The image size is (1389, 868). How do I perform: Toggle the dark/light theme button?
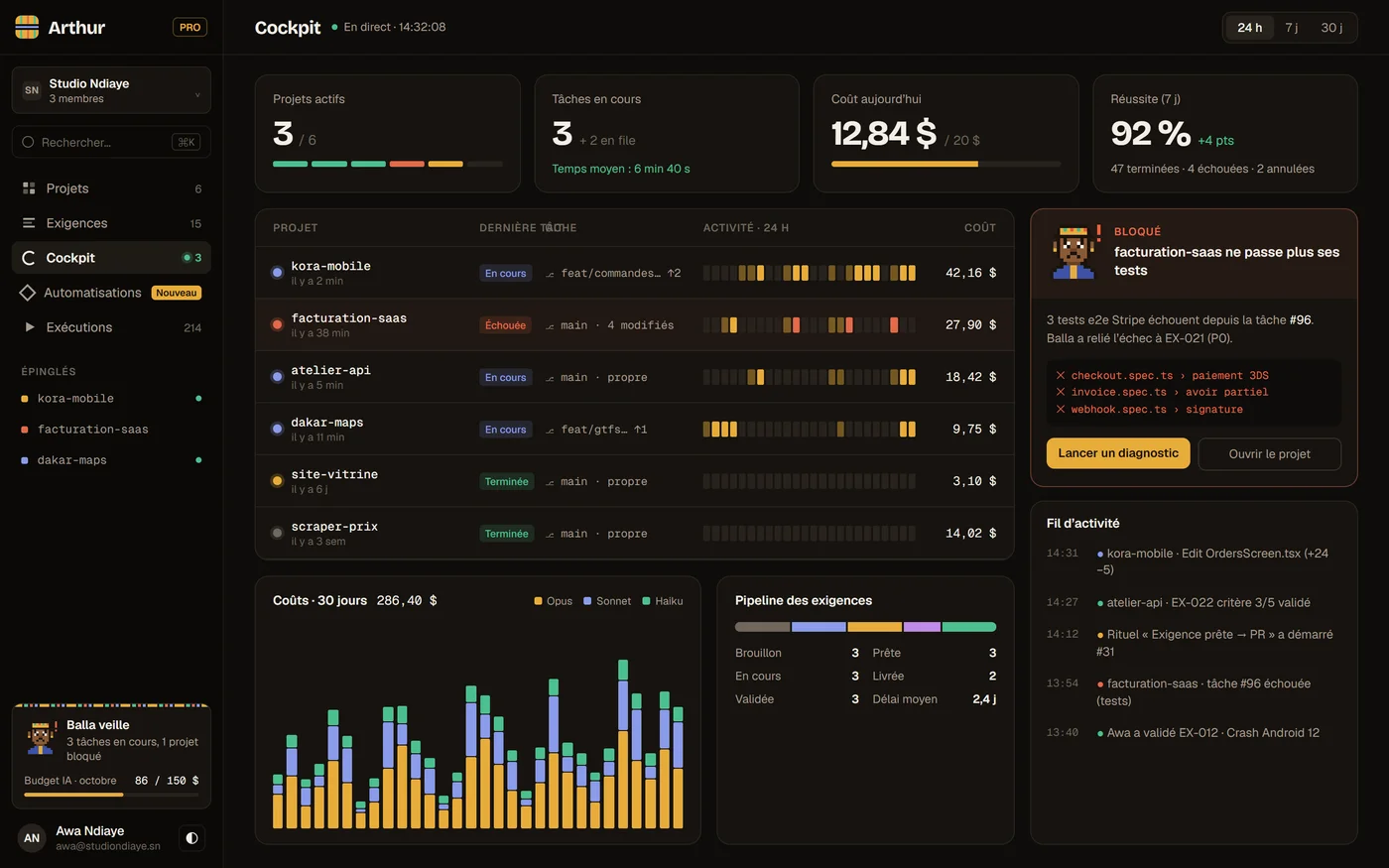191,838
